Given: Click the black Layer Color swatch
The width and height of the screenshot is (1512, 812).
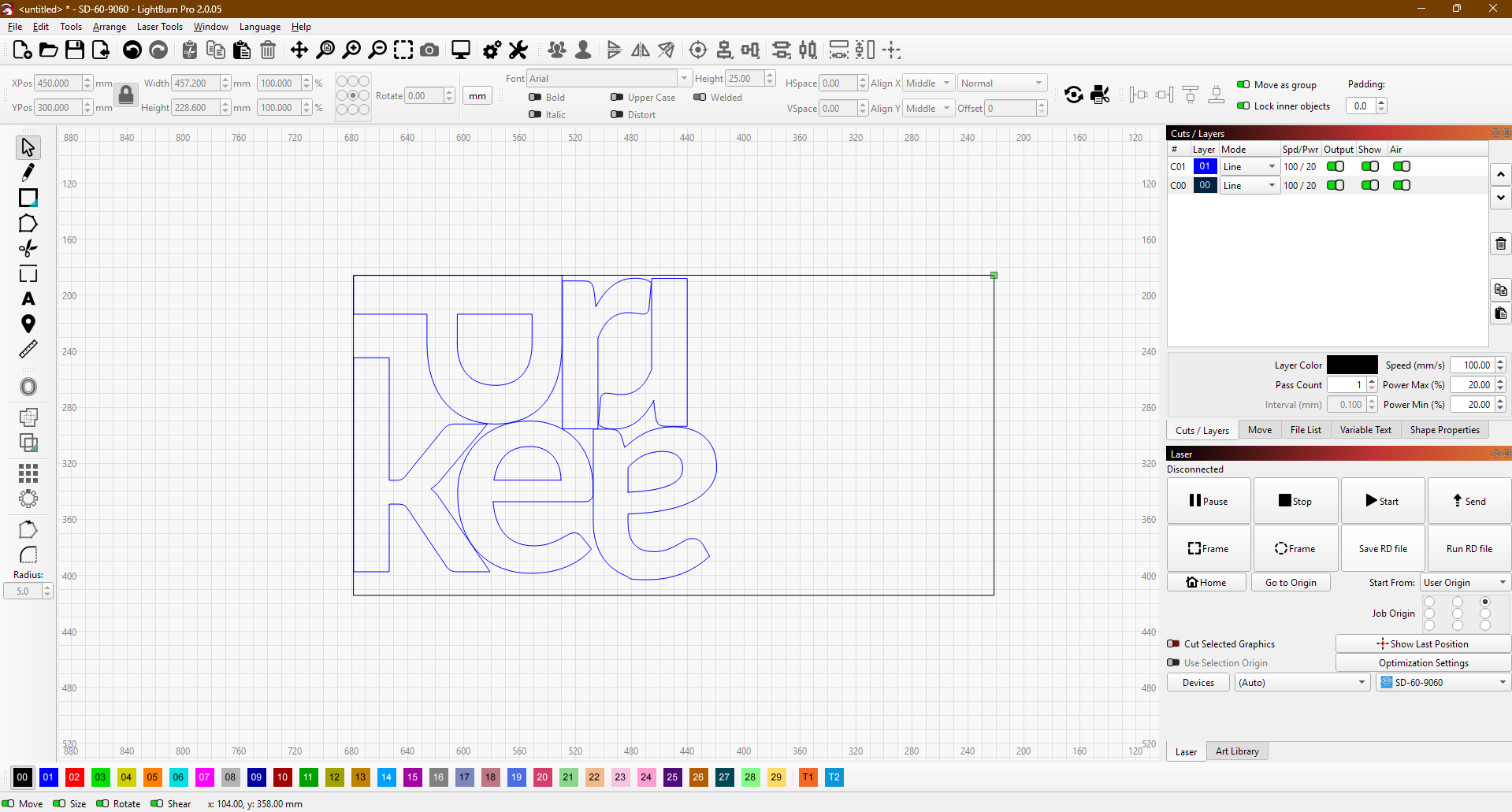Looking at the screenshot, I should 1352,365.
